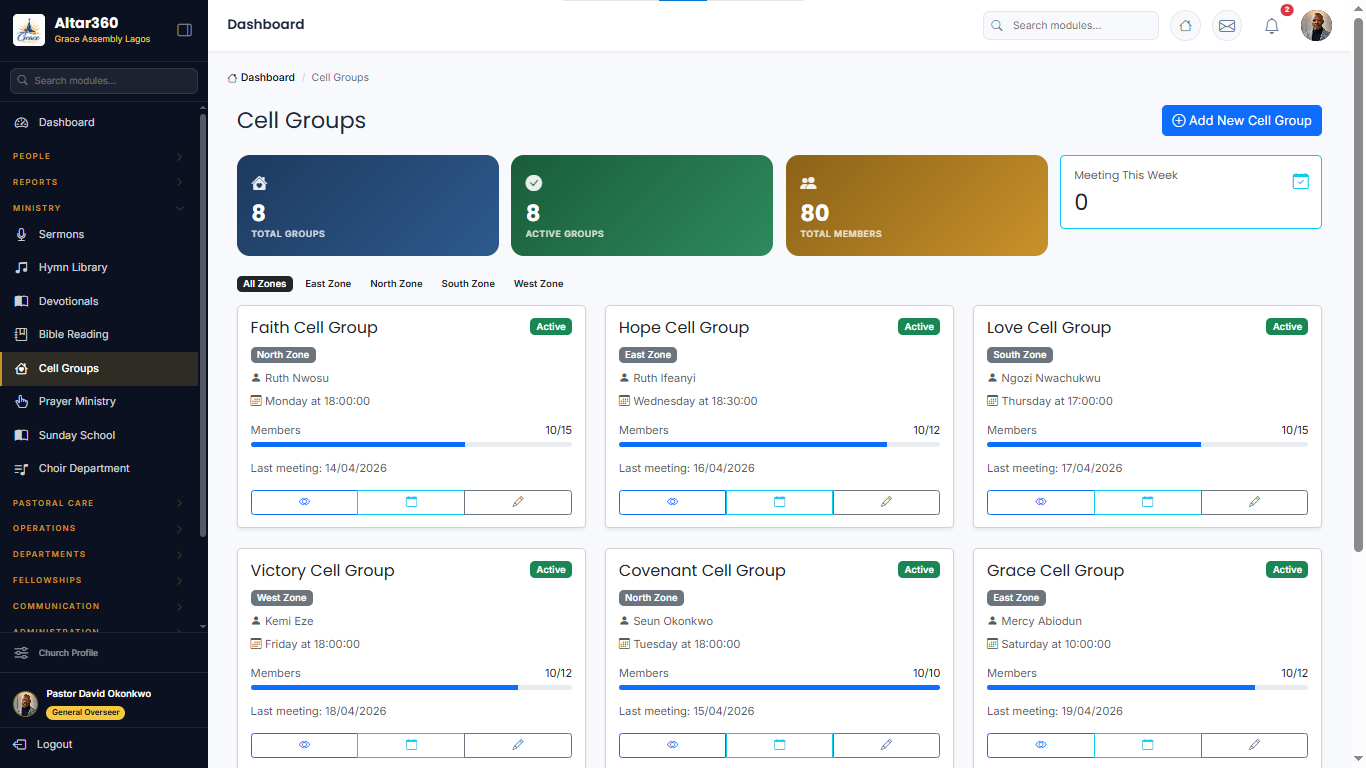
Task: Click the top bar search modules field
Action: pos(1070,25)
